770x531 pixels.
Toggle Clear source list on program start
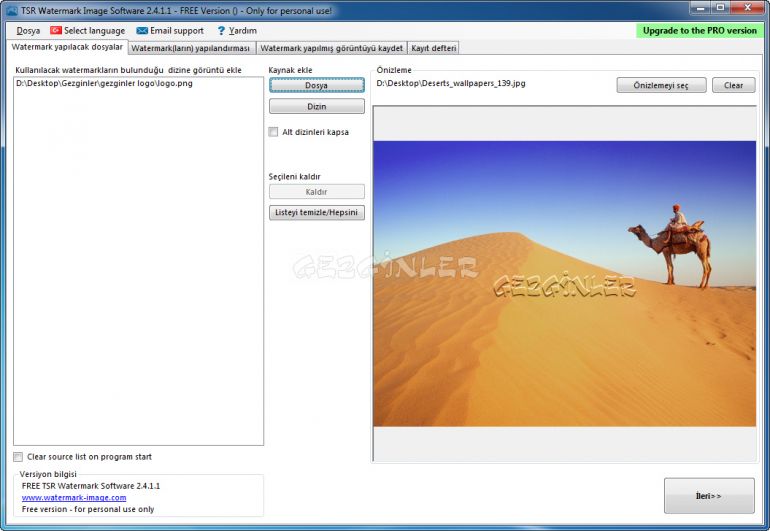tap(19, 457)
